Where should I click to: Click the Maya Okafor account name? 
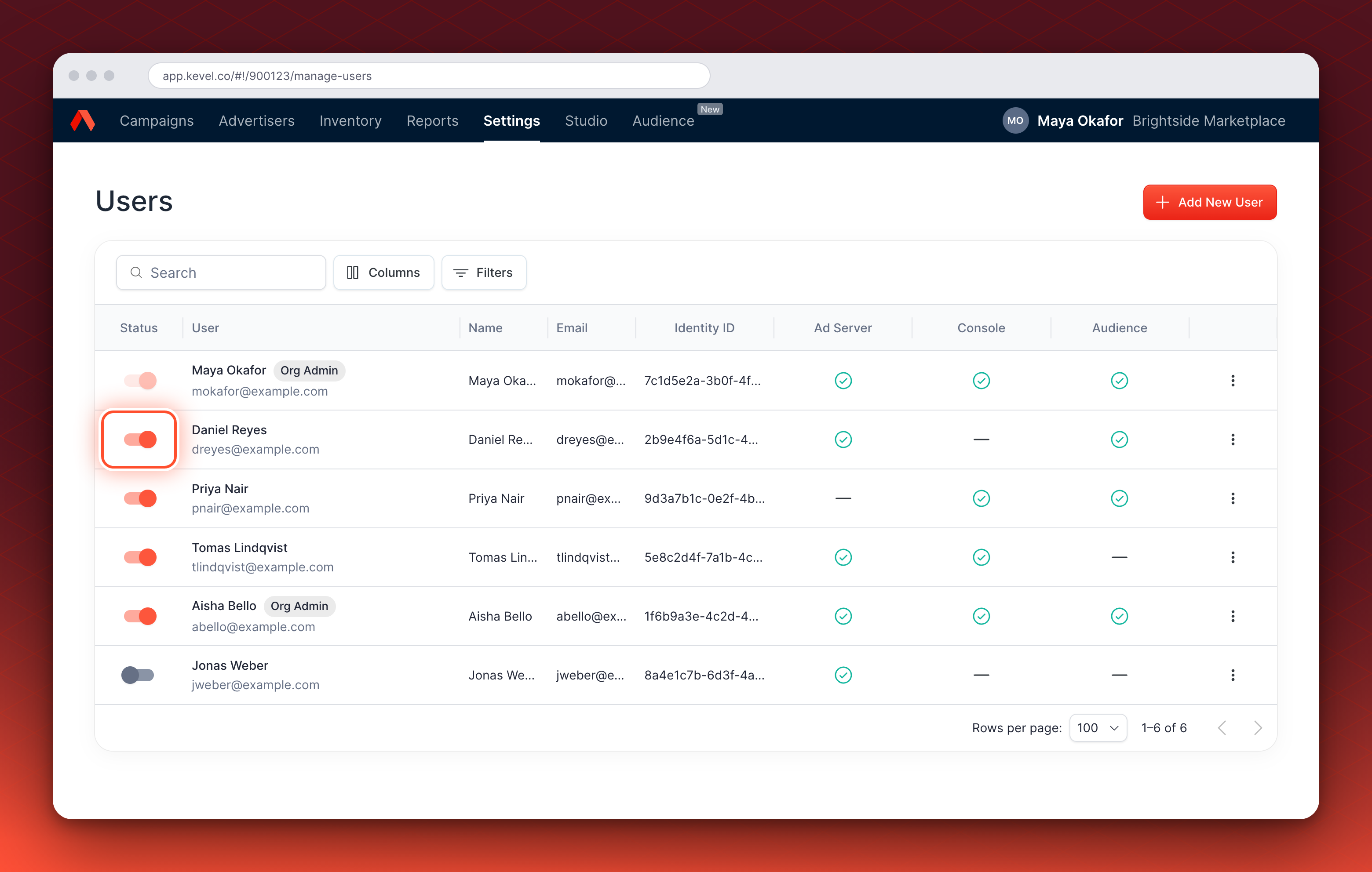click(x=1080, y=121)
